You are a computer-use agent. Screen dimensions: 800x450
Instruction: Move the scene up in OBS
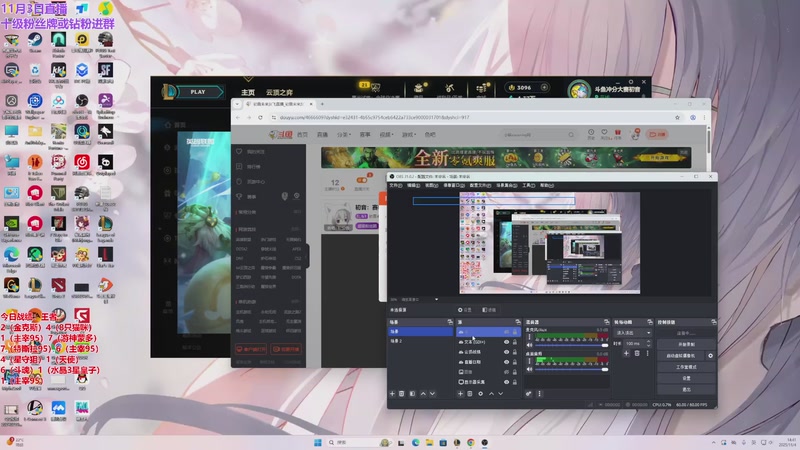pos(423,394)
